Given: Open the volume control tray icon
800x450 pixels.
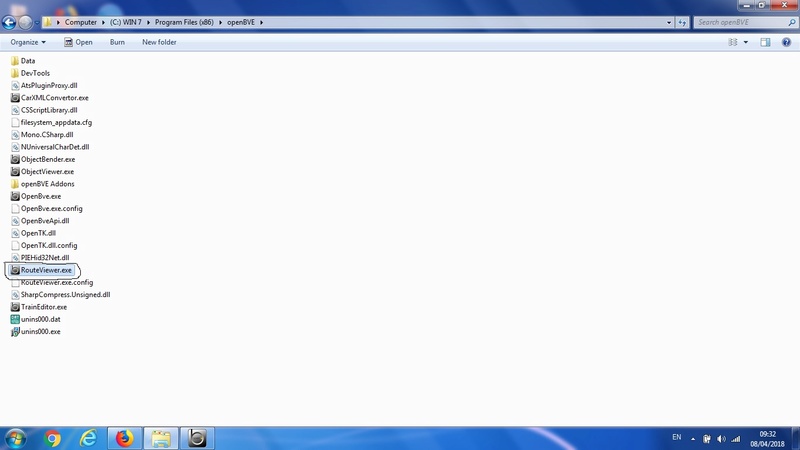Looking at the screenshot, I should point(721,439).
